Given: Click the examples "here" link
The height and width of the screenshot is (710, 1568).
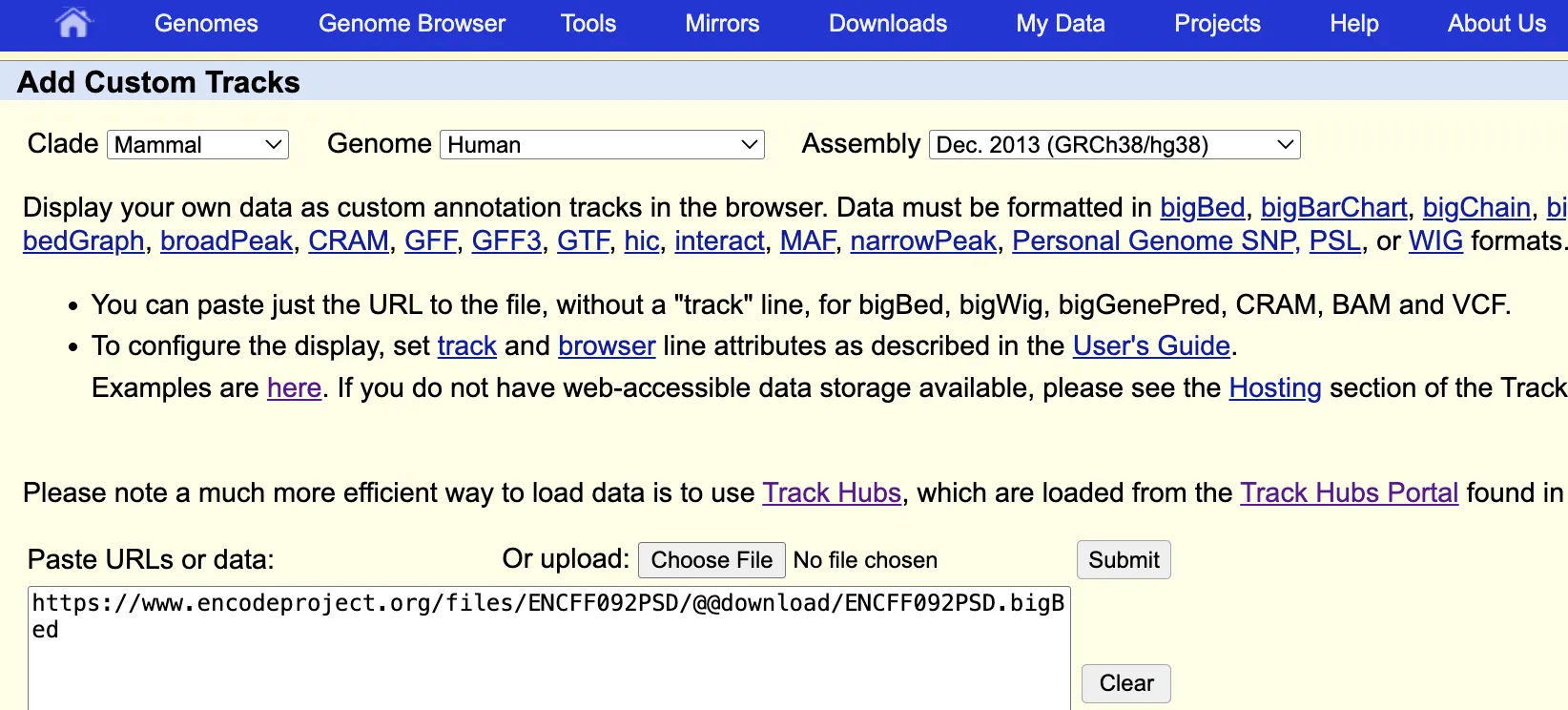Looking at the screenshot, I should click(x=294, y=388).
